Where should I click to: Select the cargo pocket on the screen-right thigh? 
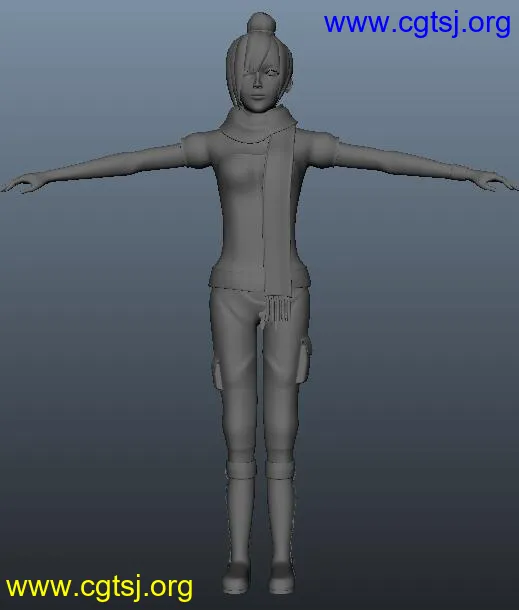(305, 359)
